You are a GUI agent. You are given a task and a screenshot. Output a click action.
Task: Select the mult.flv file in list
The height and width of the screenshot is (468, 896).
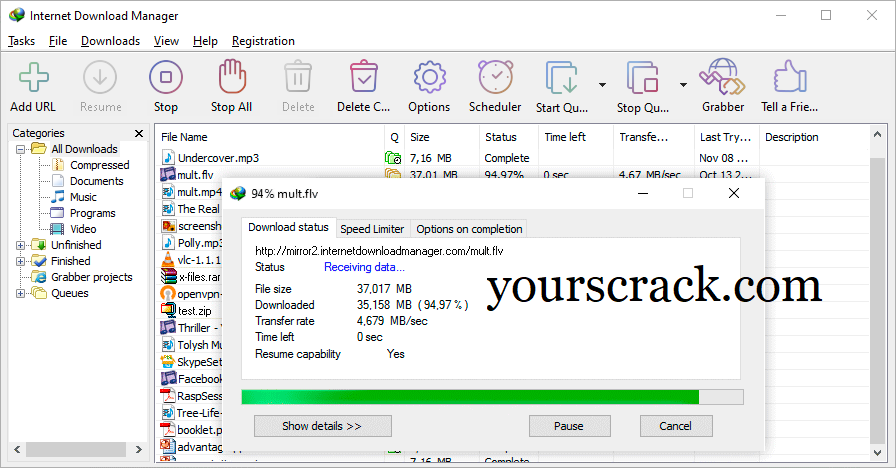point(195,175)
